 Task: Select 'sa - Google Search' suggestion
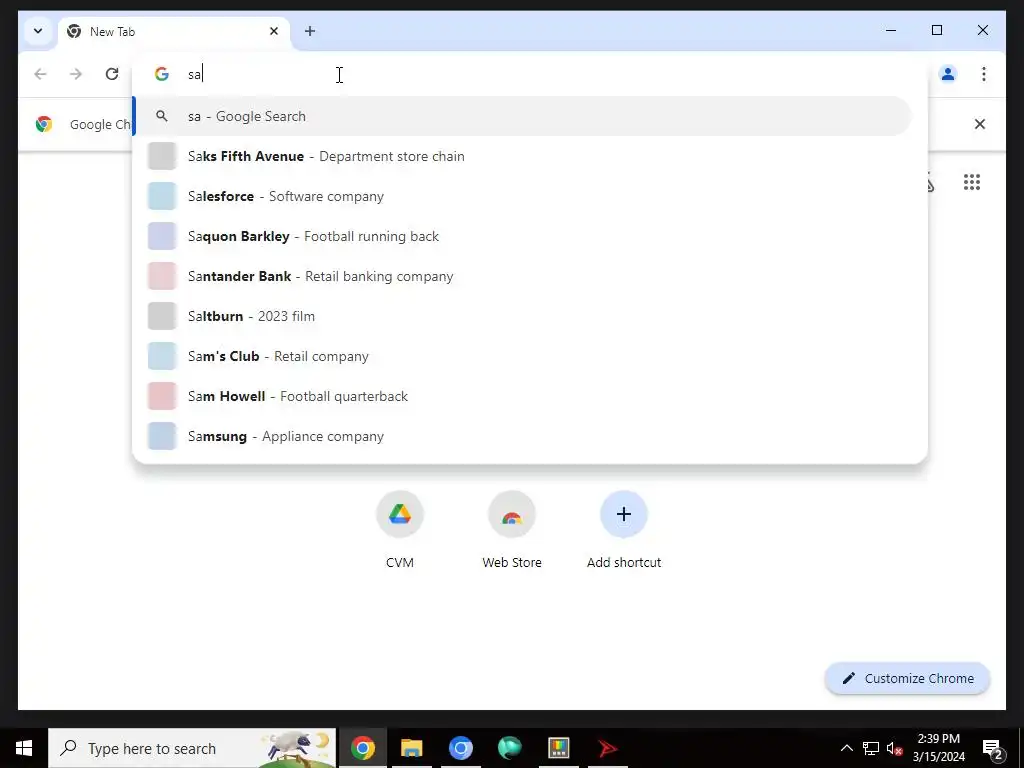(x=522, y=116)
